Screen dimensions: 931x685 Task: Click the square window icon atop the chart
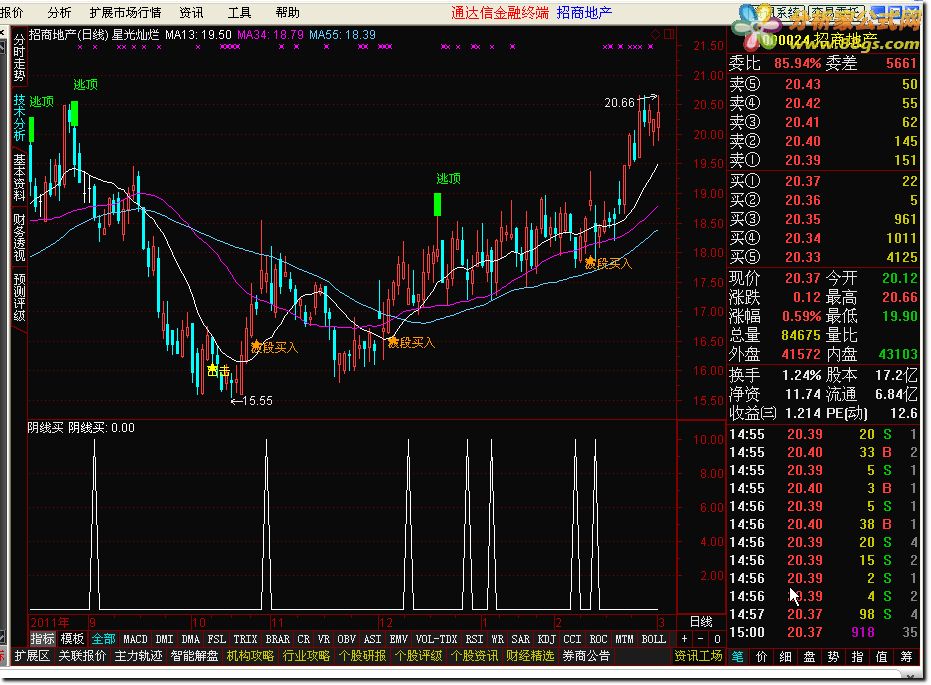[669, 34]
